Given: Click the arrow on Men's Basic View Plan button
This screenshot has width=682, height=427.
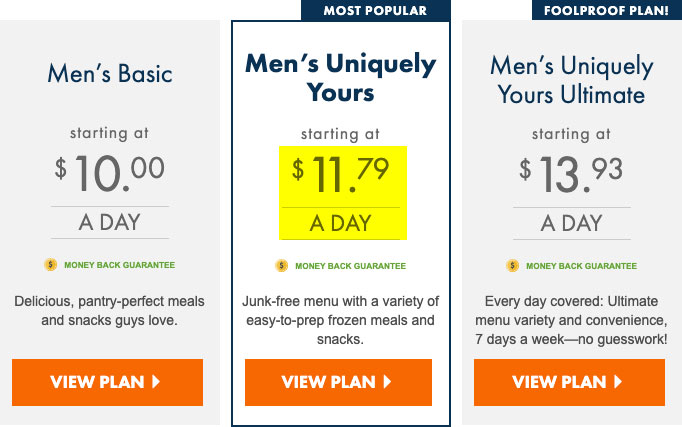Looking at the screenshot, I should 156,382.
